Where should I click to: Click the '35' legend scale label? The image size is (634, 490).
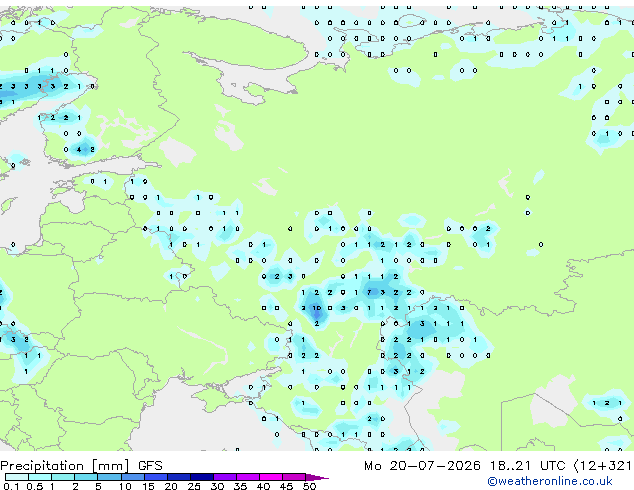coord(241,486)
